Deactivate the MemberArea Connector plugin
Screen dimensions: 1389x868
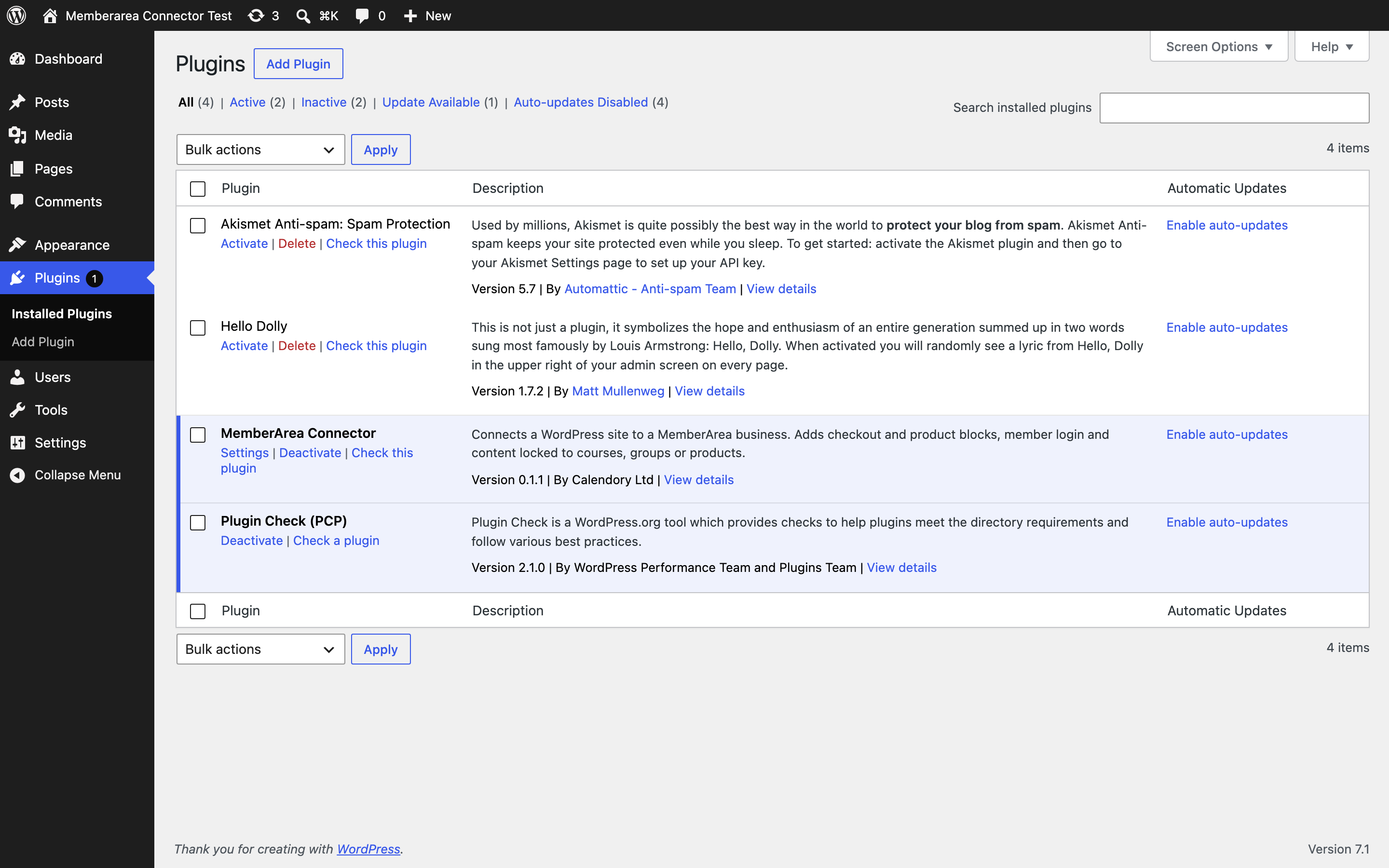[310, 453]
